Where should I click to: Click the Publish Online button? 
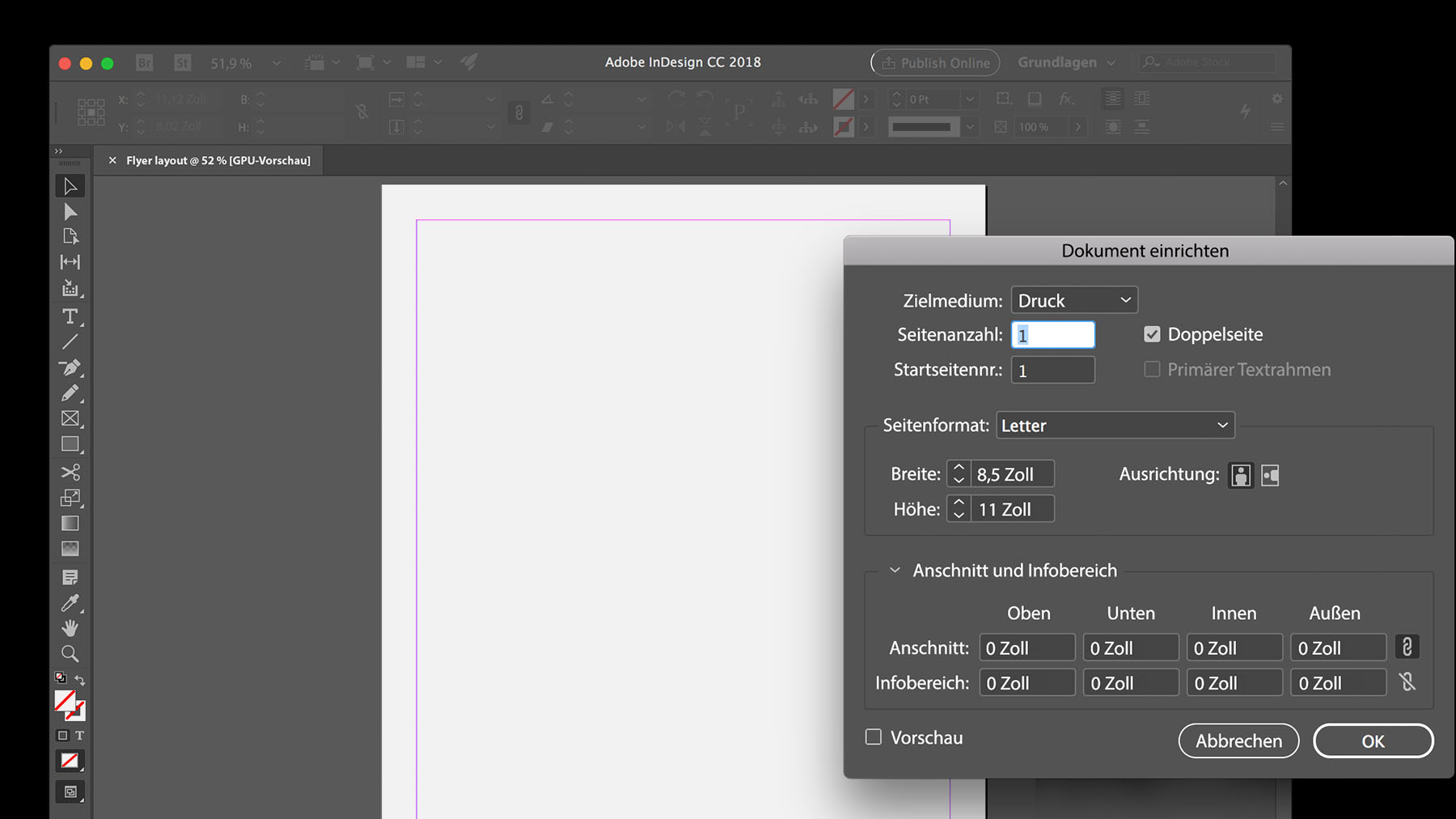[x=935, y=62]
